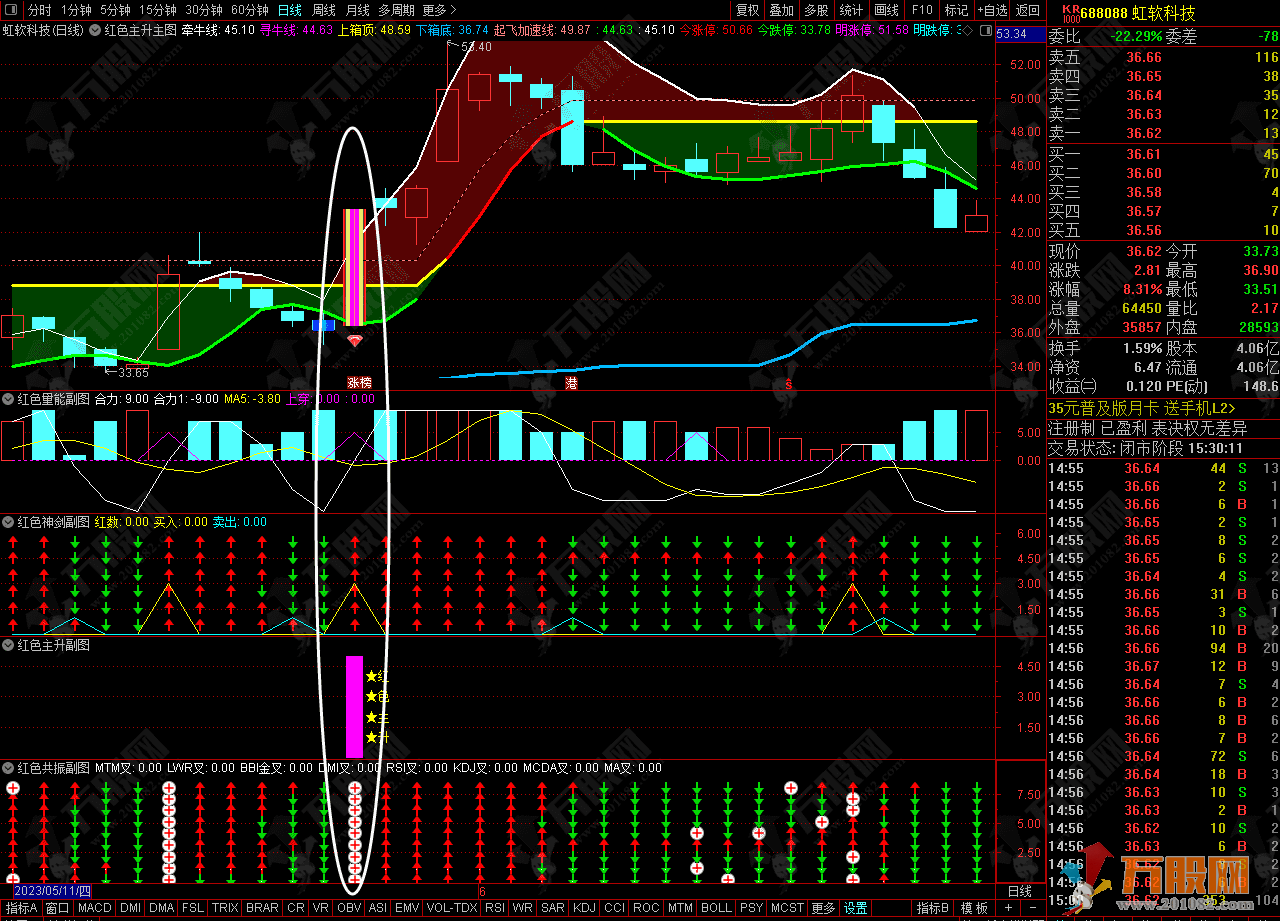Toggle 叠加 overlay mode

[781, 10]
